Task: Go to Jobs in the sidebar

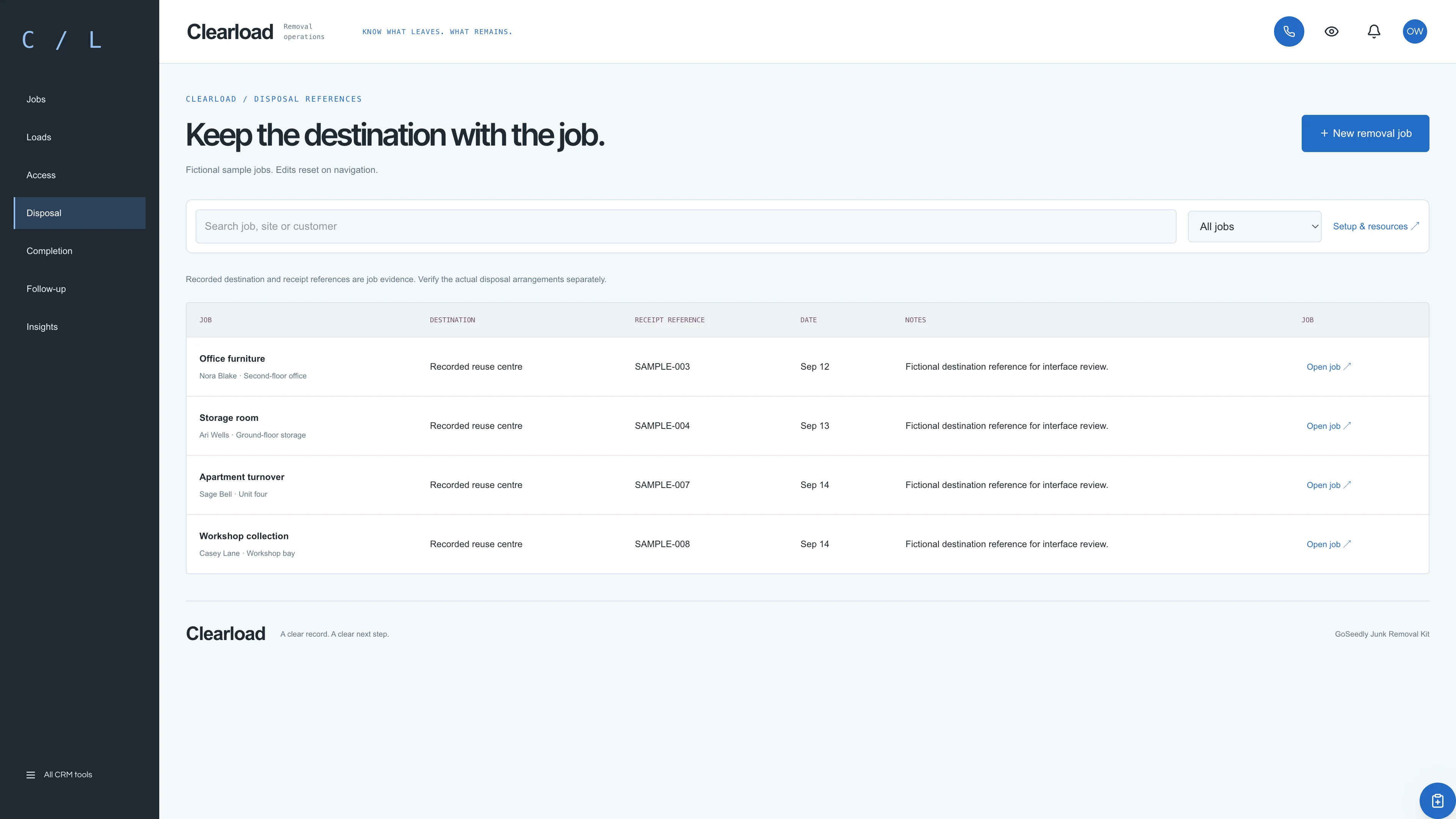Action: click(80, 99)
